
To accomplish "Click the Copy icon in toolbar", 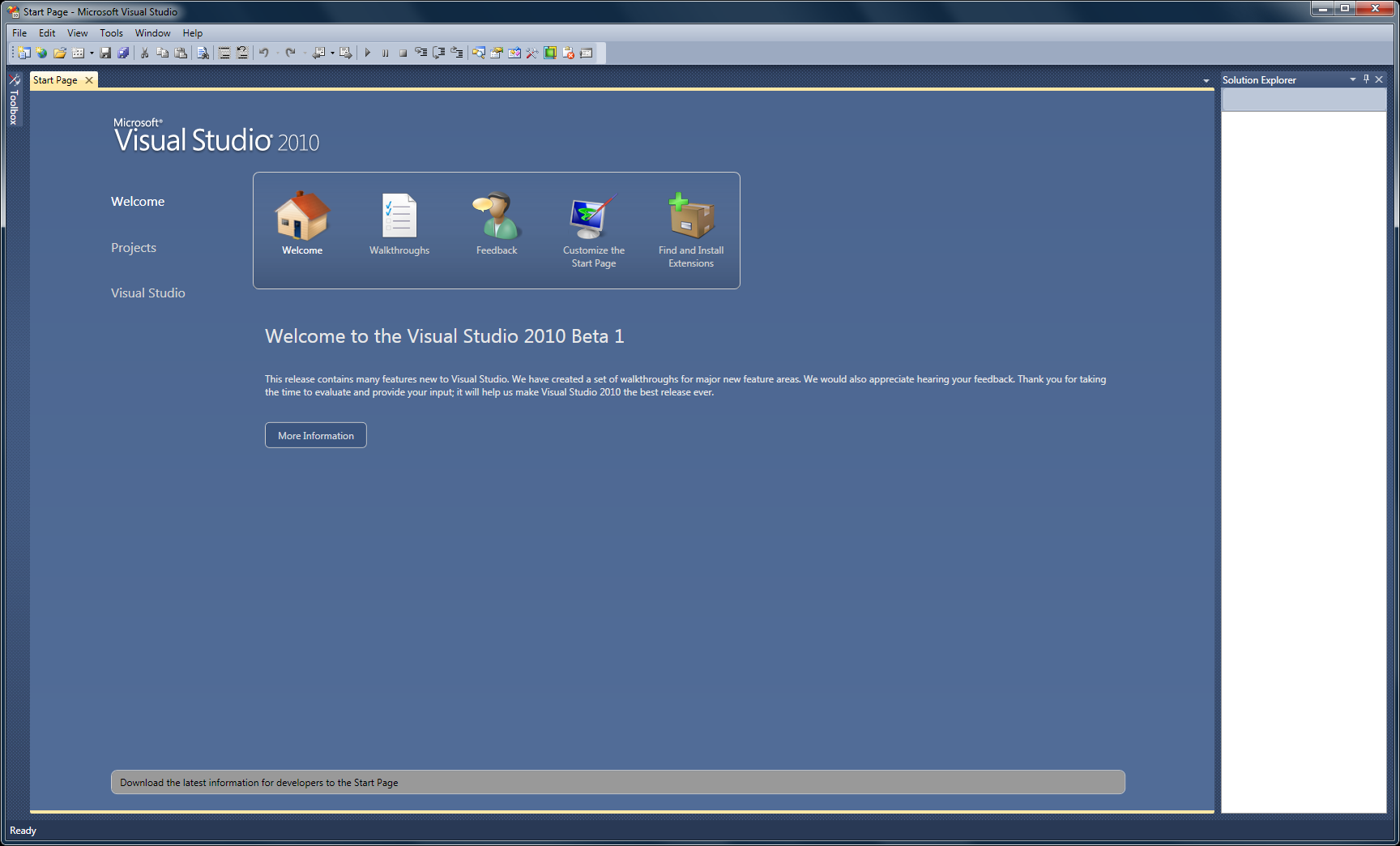I will pyautogui.click(x=162, y=53).
